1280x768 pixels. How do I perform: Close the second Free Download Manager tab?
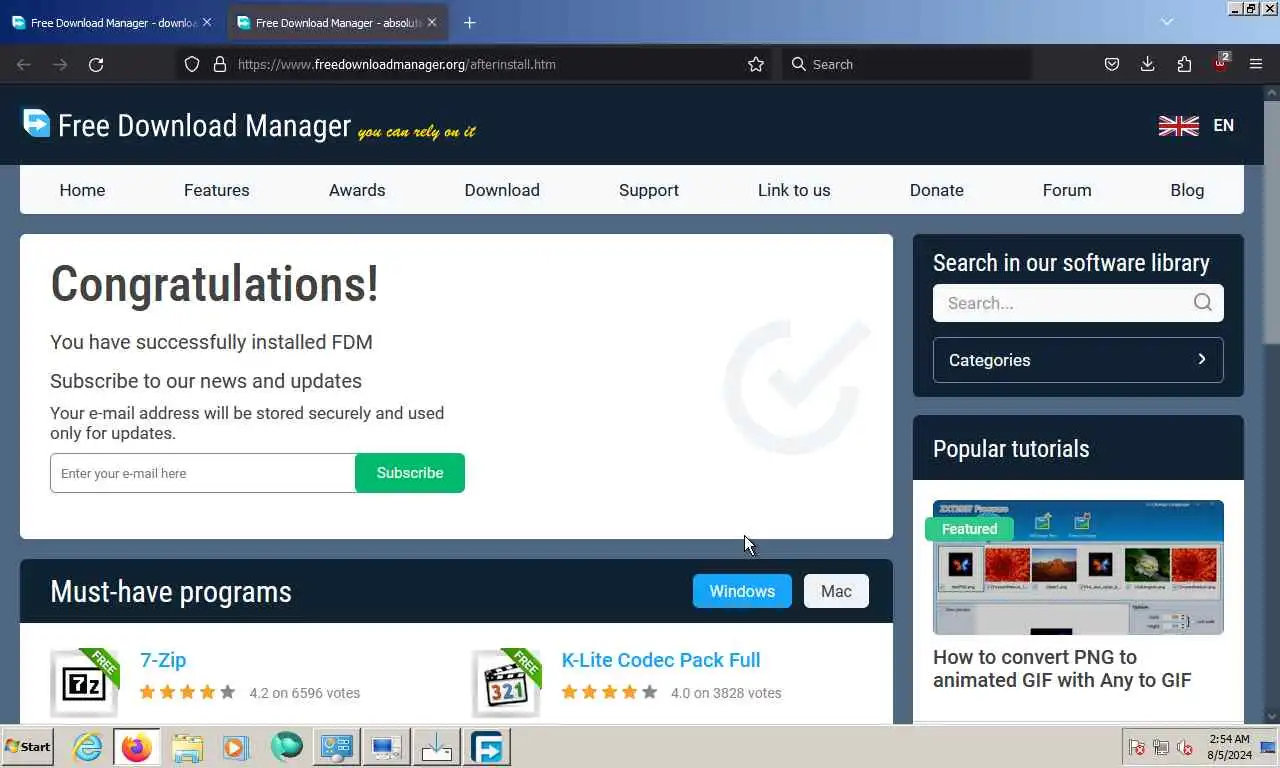432,22
